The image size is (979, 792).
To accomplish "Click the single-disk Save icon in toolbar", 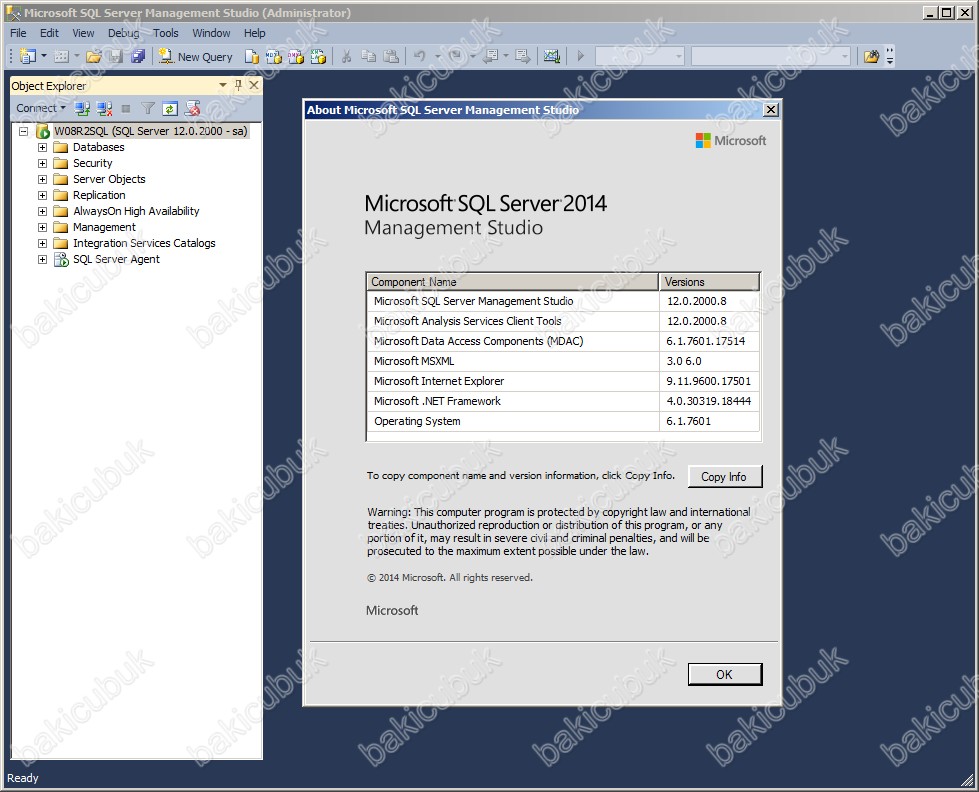I will tap(116, 57).
